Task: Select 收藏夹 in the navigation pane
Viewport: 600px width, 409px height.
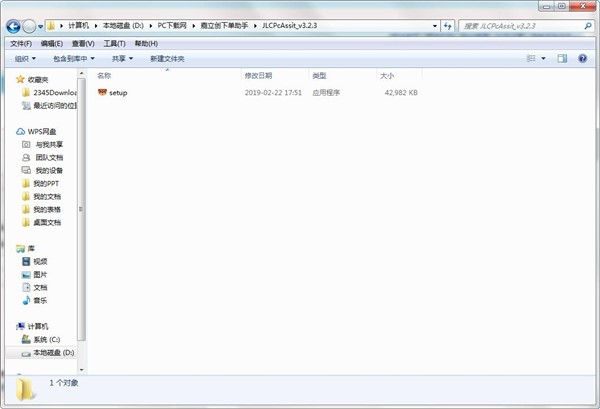Action: click(x=33, y=80)
